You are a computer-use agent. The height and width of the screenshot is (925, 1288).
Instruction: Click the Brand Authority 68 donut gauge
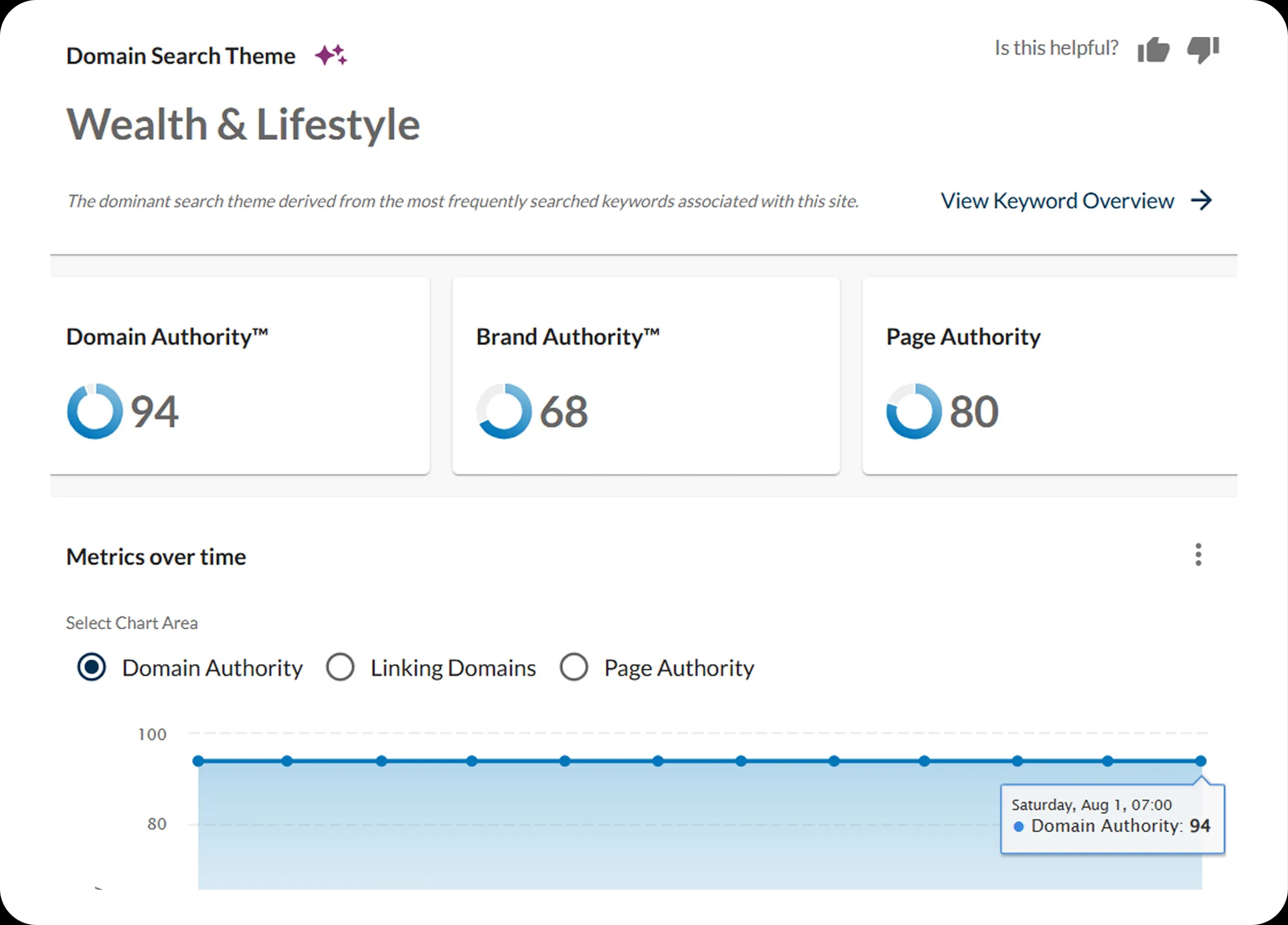504,411
